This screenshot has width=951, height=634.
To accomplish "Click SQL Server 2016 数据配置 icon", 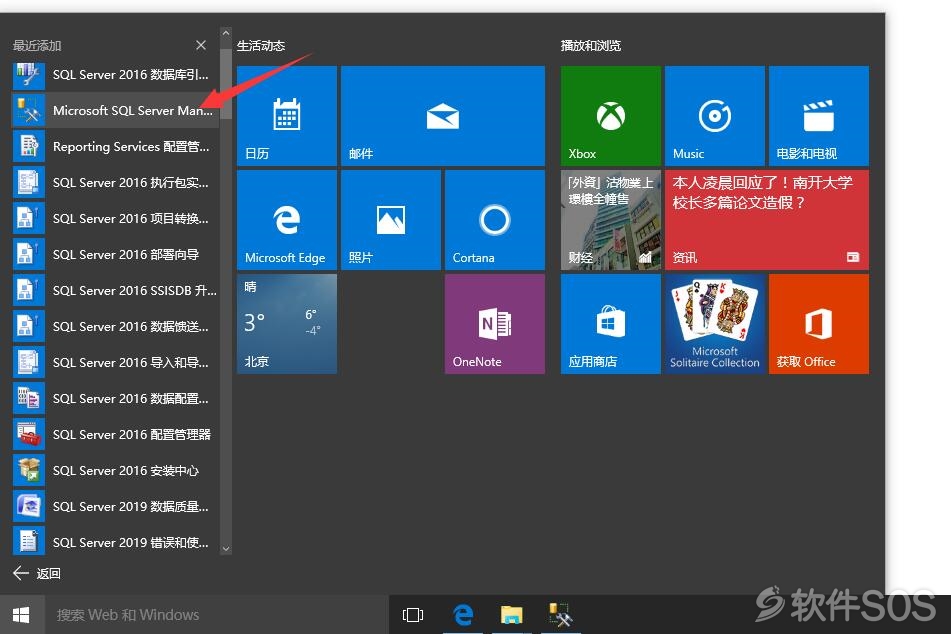I will point(29,399).
